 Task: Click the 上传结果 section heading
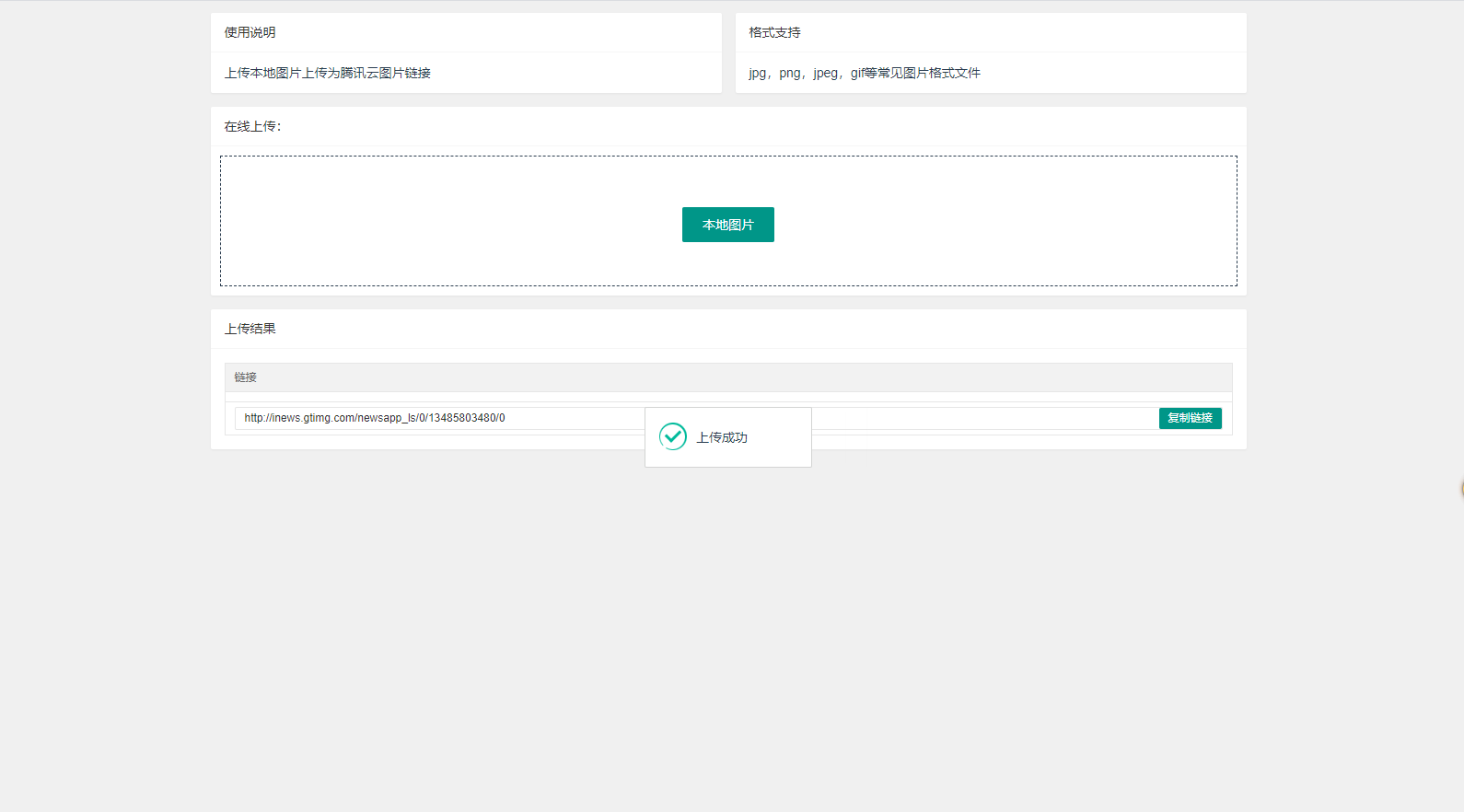[x=250, y=329]
